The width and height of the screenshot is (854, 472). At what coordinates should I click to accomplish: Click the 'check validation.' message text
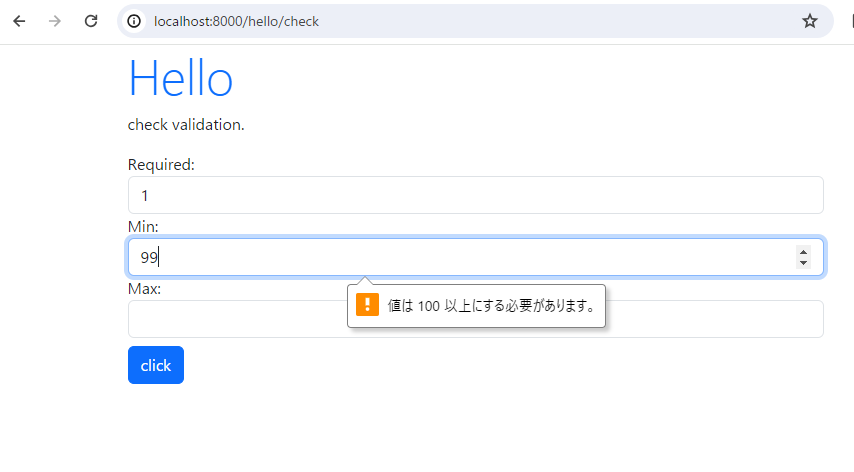(186, 125)
